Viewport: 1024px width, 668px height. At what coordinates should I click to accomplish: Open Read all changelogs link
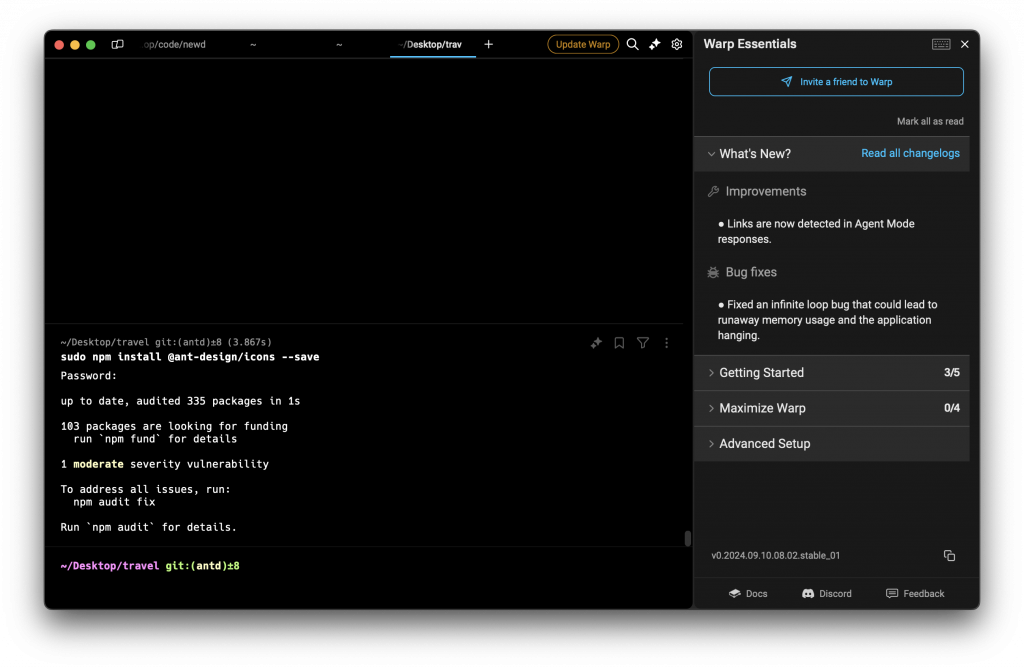[910, 153]
